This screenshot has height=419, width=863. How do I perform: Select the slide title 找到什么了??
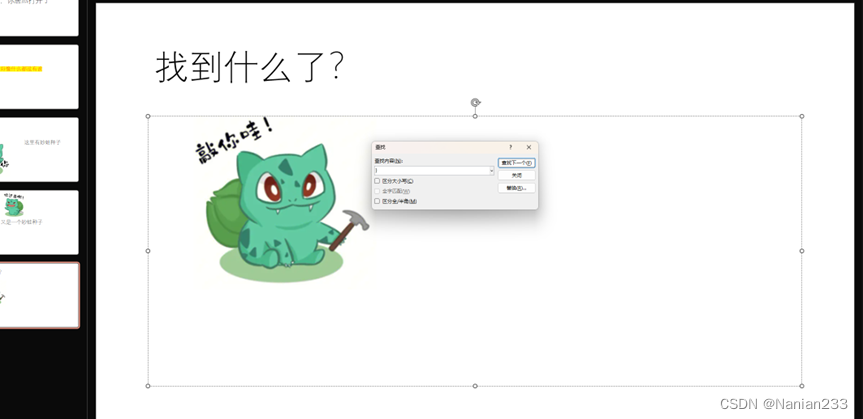coord(250,67)
